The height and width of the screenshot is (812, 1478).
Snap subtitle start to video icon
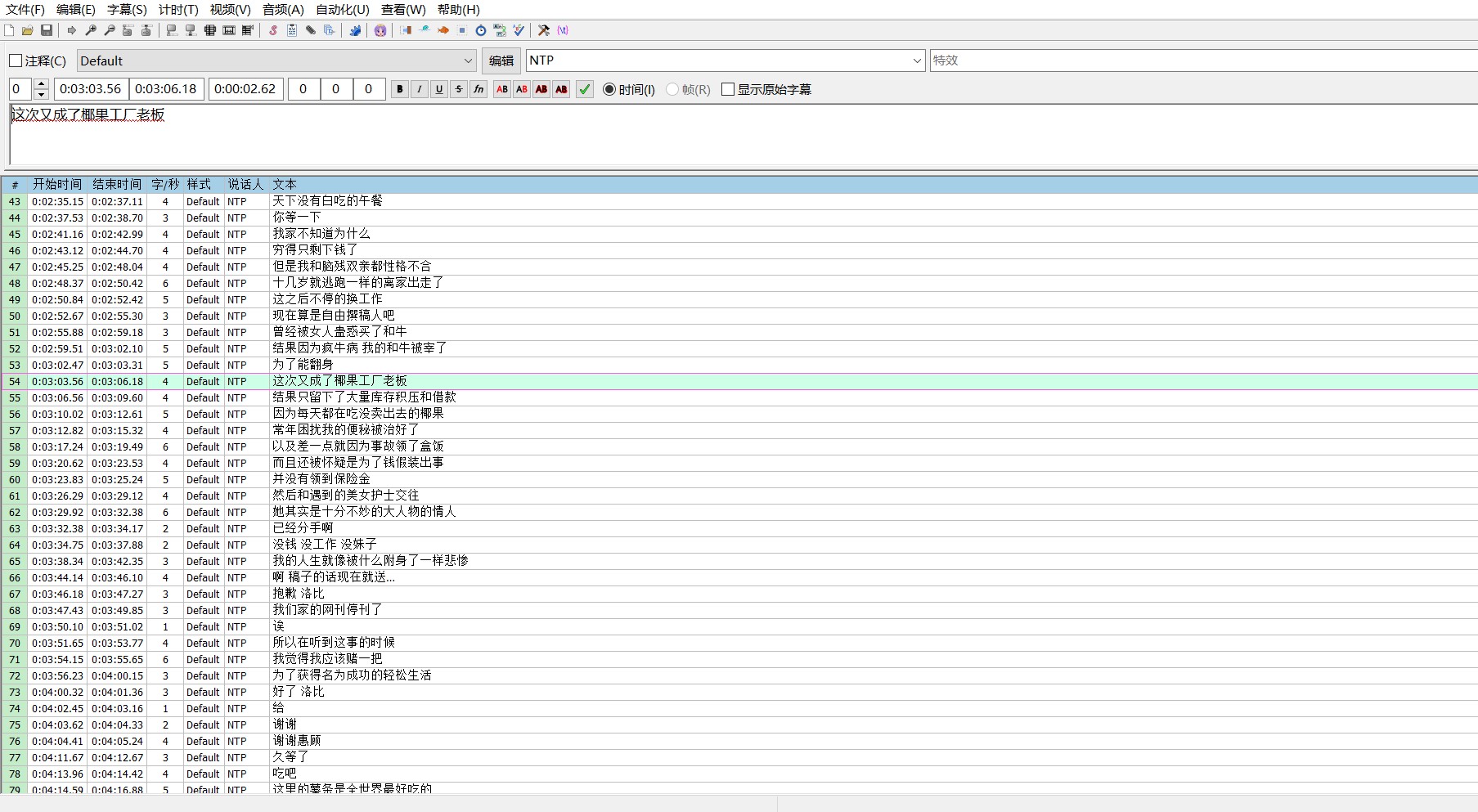(172, 30)
